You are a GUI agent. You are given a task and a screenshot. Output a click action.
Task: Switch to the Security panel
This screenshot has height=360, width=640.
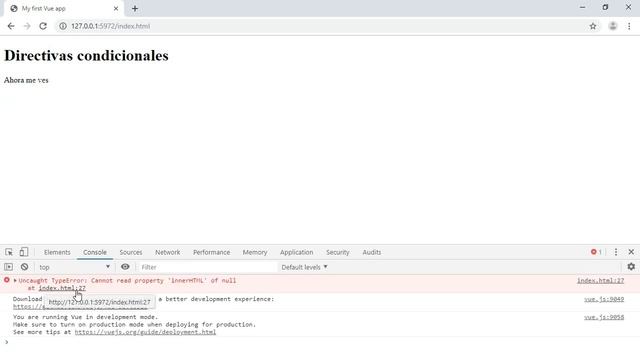coord(338,252)
